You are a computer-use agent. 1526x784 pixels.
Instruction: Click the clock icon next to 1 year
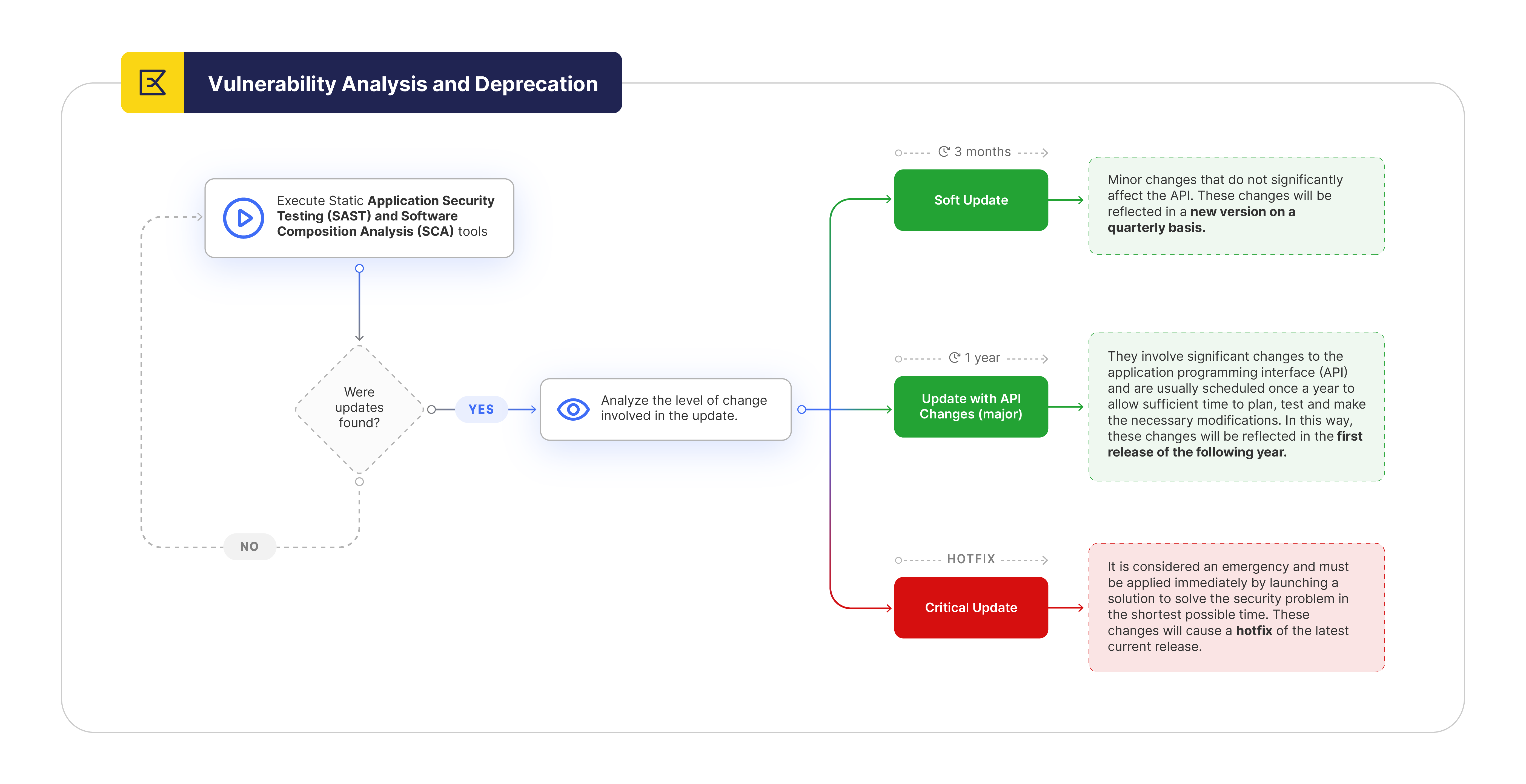coord(954,358)
